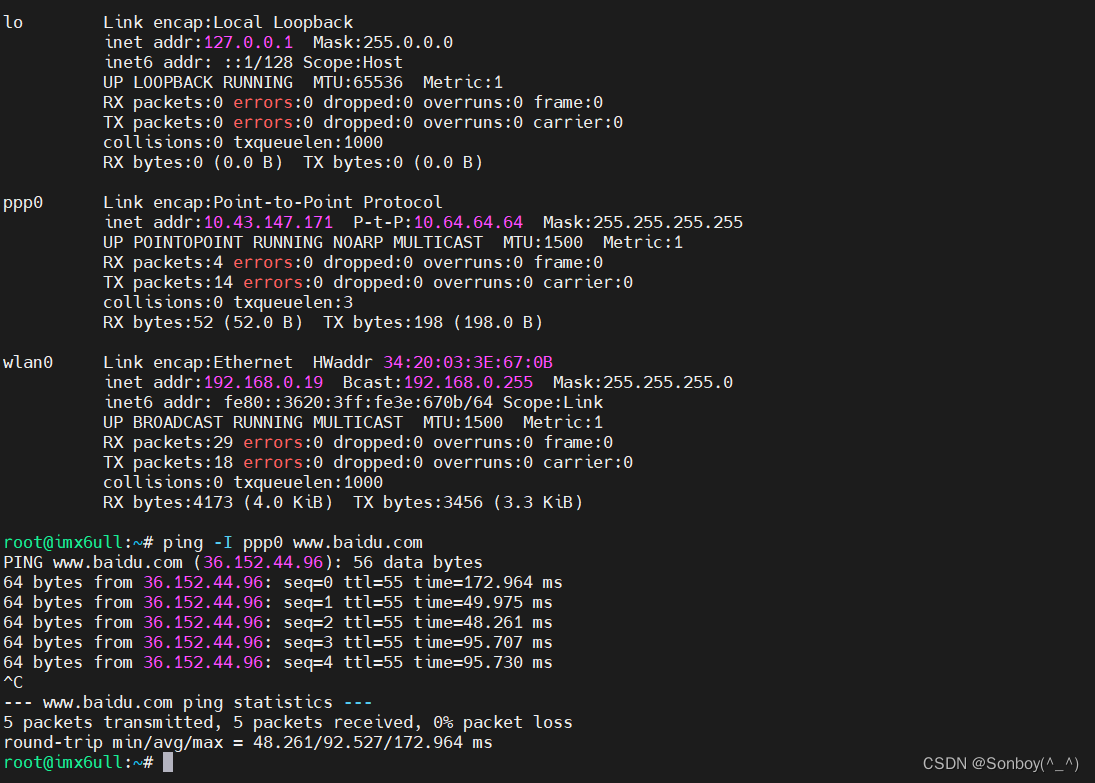The width and height of the screenshot is (1095, 783).
Task: Click the wlan0 Mask:255.255.255.0 value
Action: [642, 383]
